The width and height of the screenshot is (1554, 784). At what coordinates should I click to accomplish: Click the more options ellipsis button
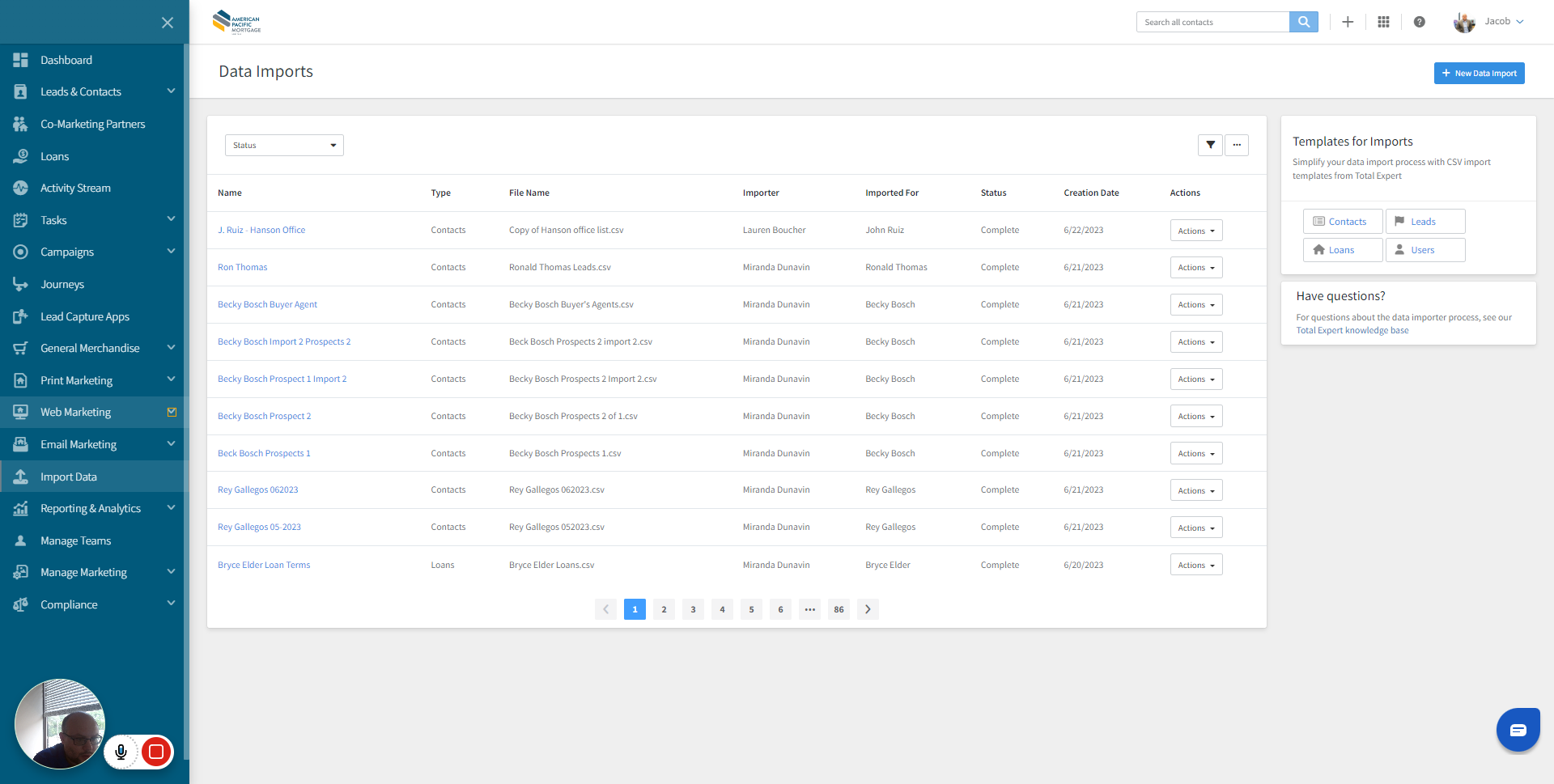[x=1237, y=145]
